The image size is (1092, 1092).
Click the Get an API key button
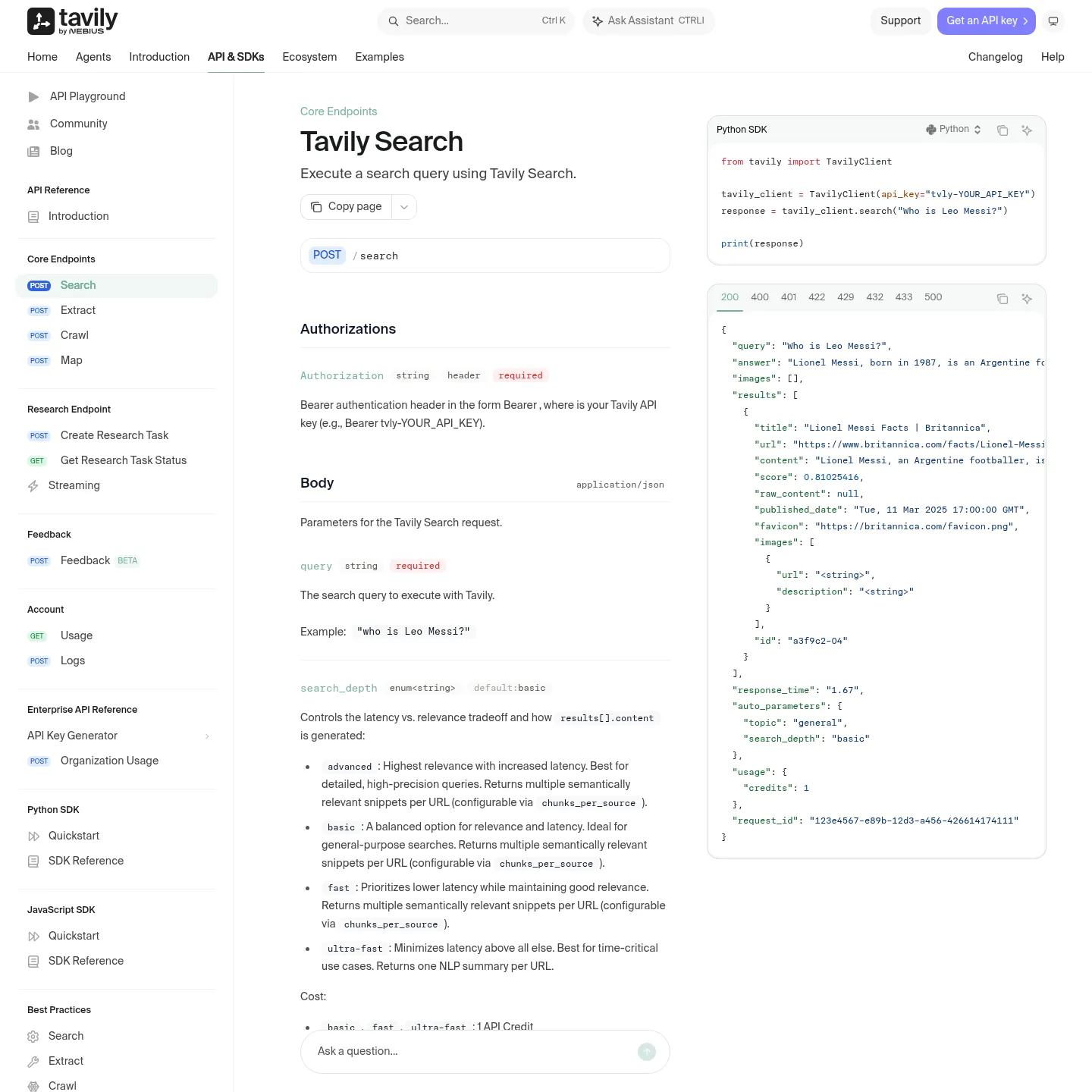(x=987, y=21)
